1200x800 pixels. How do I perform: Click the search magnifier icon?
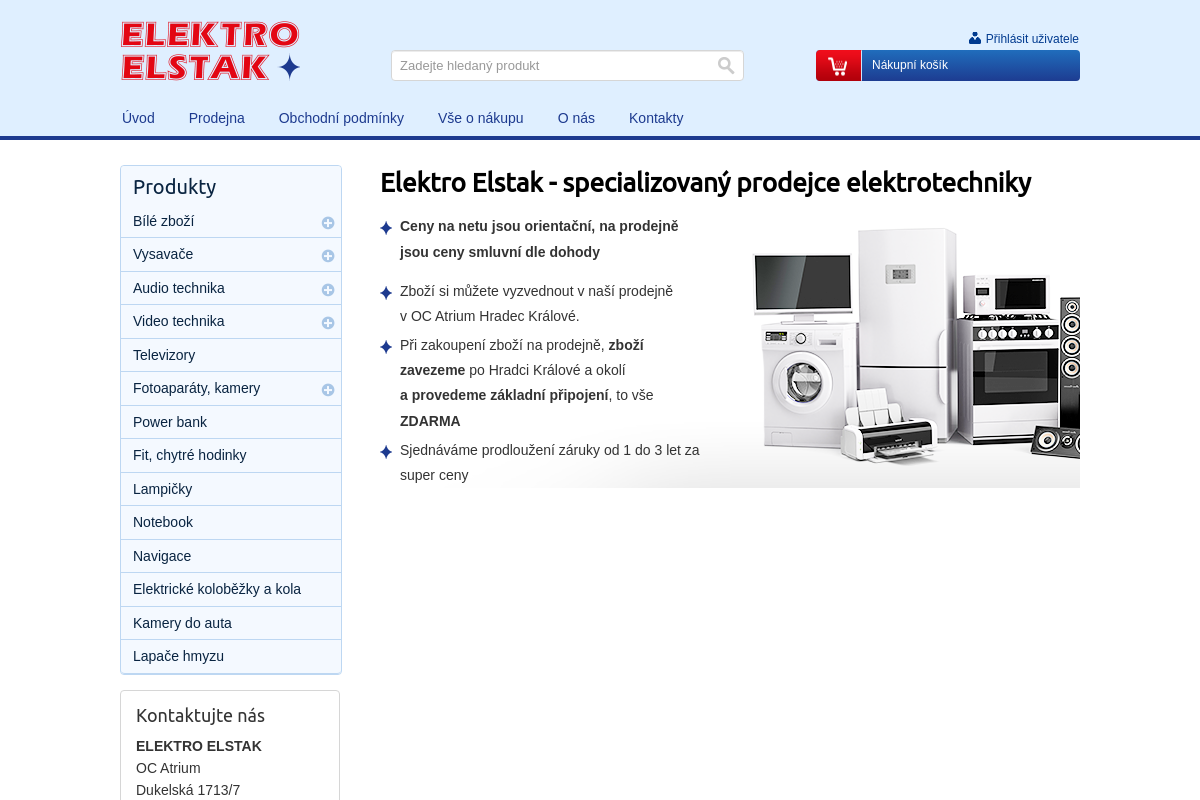coord(725,65)
